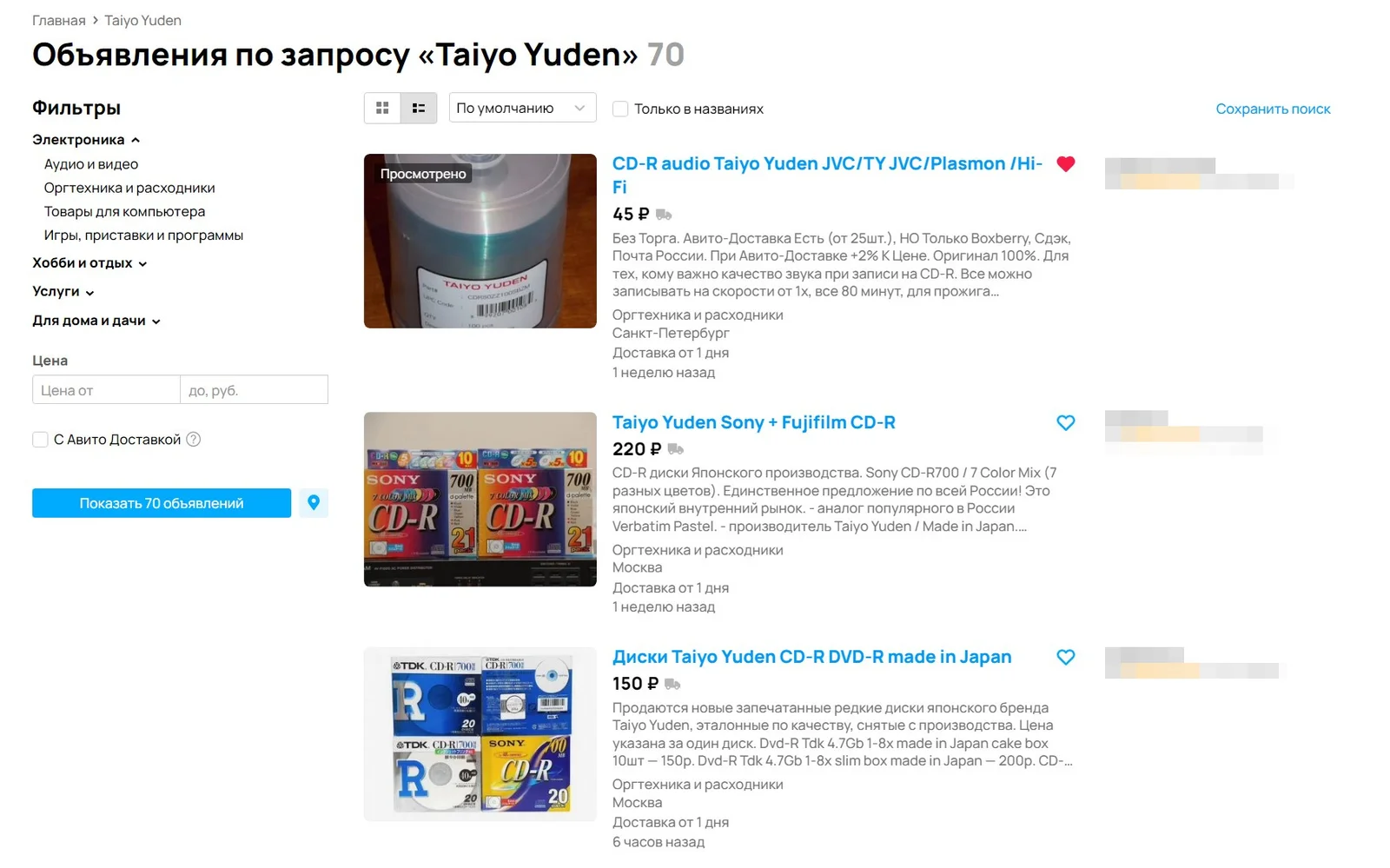
Task: Collapse the Электроника category
Action: 86,140
